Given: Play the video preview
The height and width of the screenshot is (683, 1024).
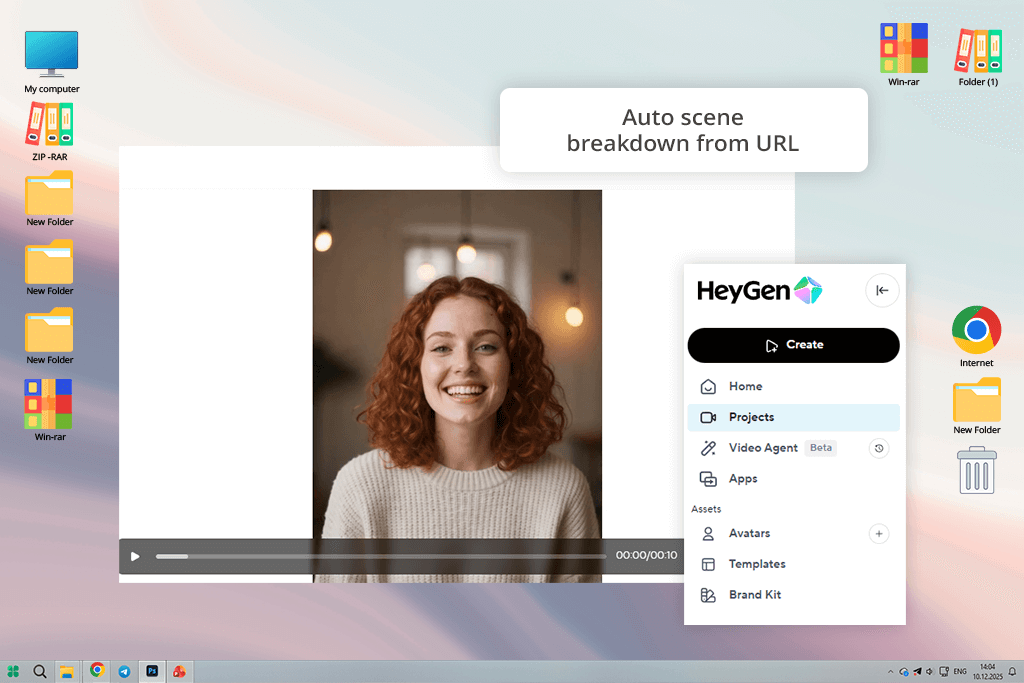Looking at the screenshot, I should 135,556.
